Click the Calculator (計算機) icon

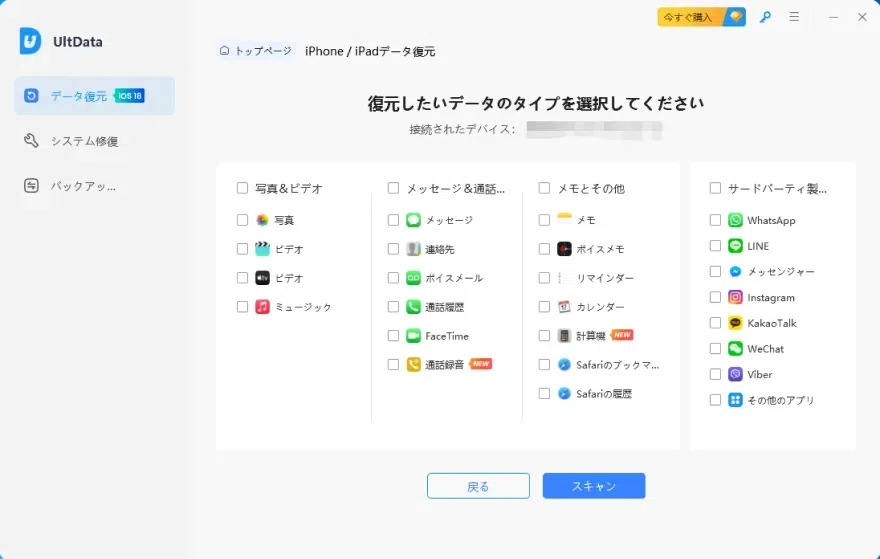click(564, 336)
